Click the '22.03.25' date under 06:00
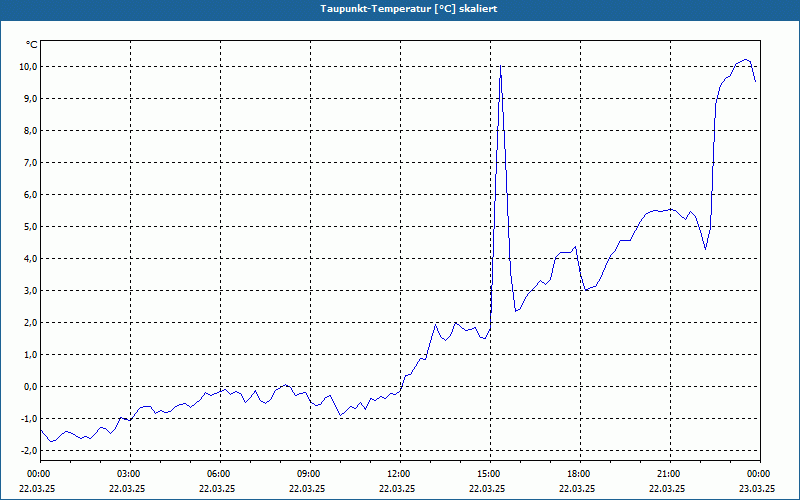This screenshot has height=500, width=800. (217, 488)
